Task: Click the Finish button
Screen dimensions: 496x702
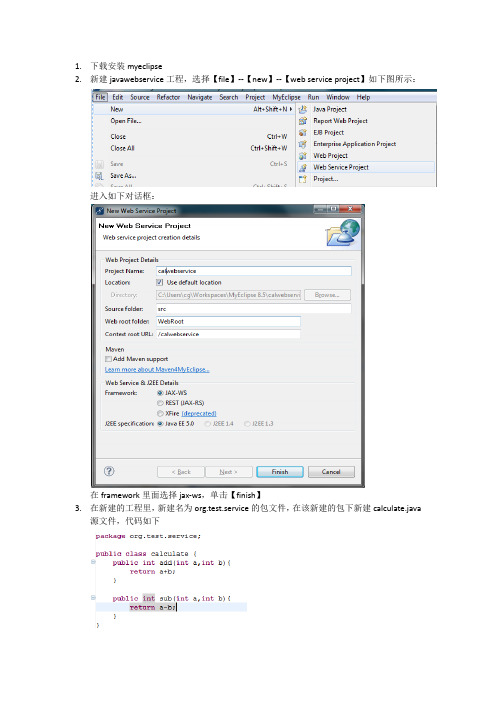Action: point(280,472)
